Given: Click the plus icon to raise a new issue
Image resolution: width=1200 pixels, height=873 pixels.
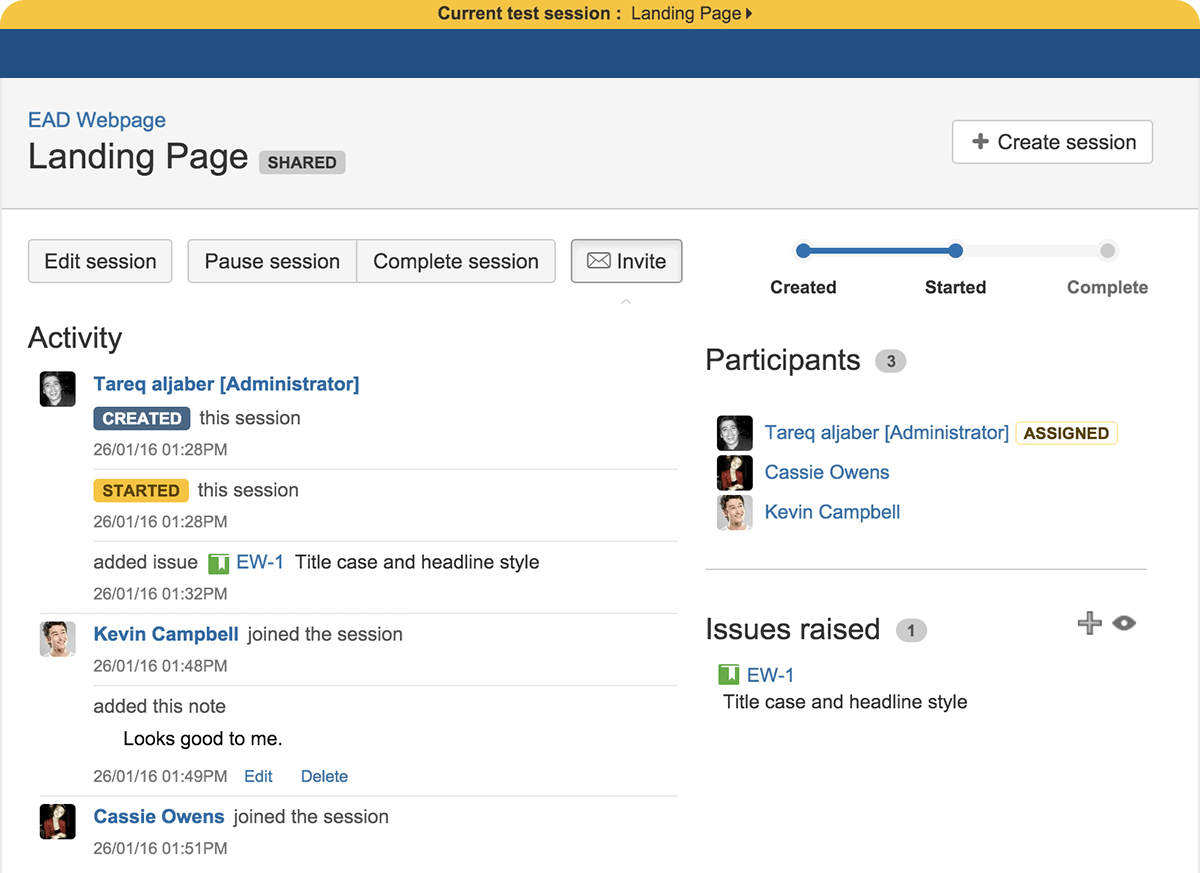Looking at the screenshot, I should [x=1089, y=623].
